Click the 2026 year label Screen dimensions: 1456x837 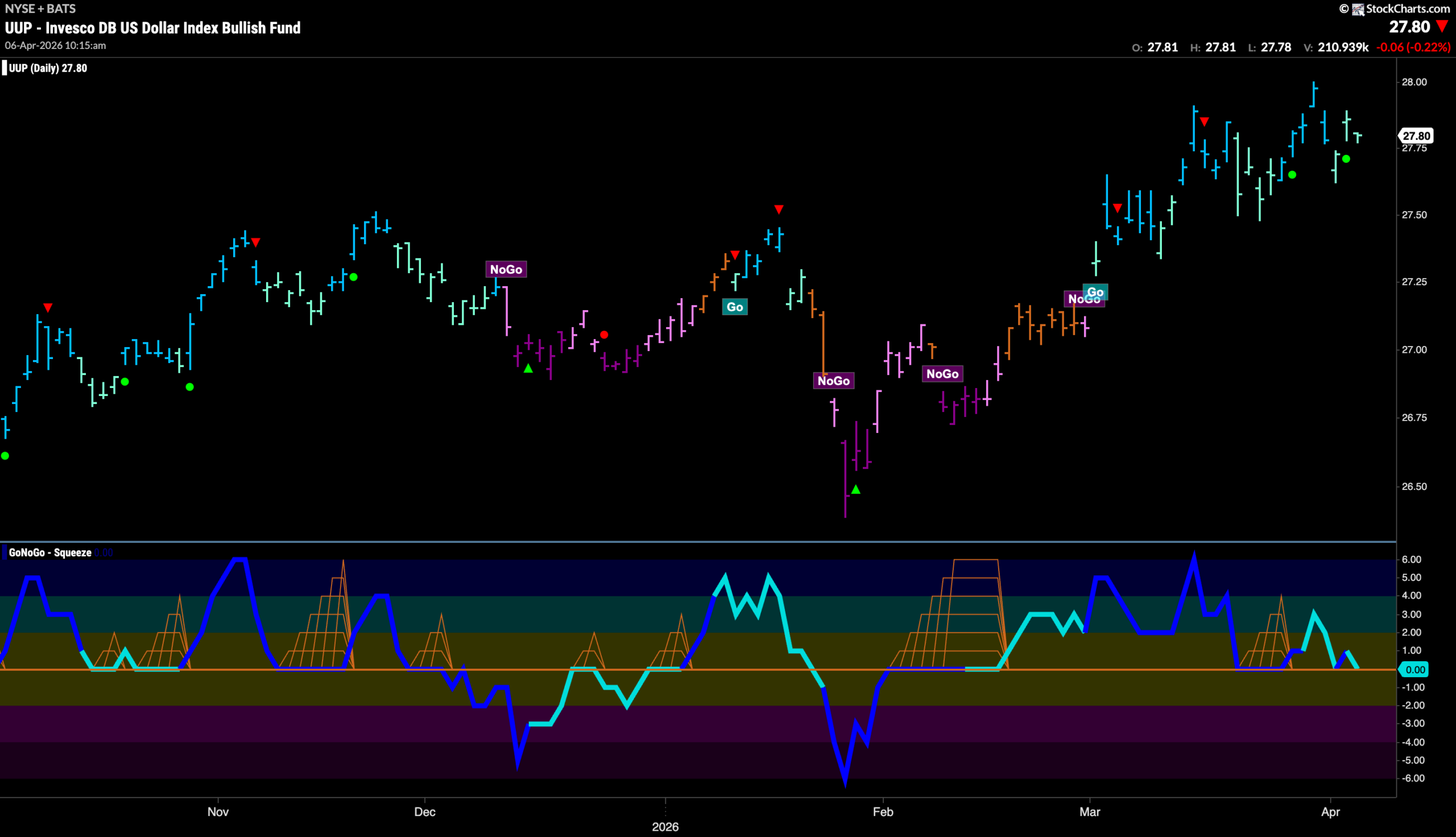click(x=665, y=827)
